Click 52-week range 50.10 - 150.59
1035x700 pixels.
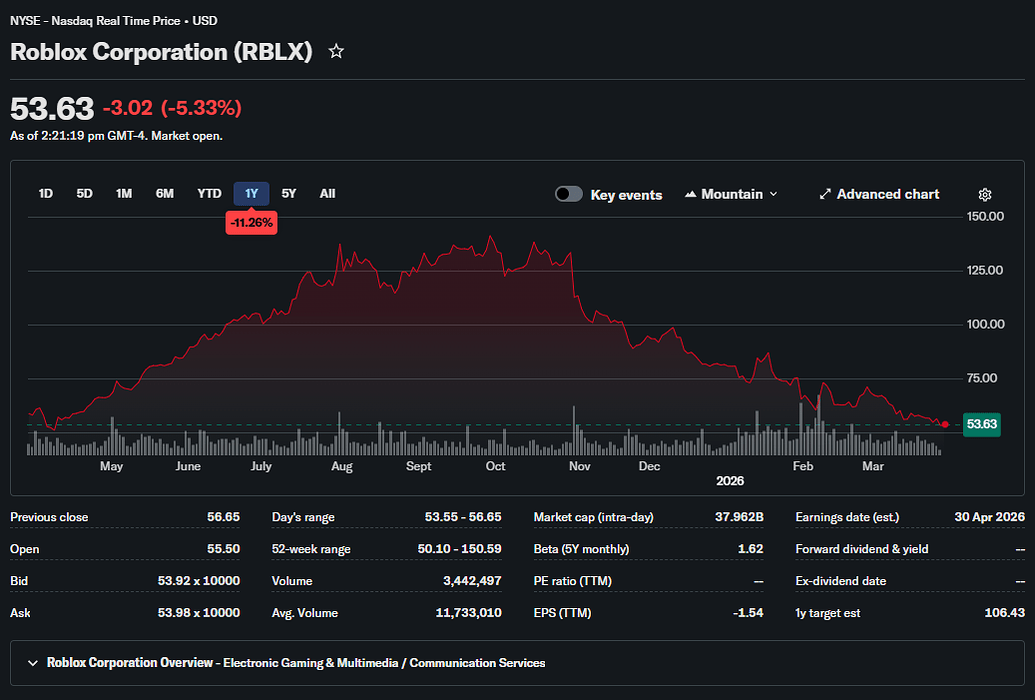click(x=459, y=549)
